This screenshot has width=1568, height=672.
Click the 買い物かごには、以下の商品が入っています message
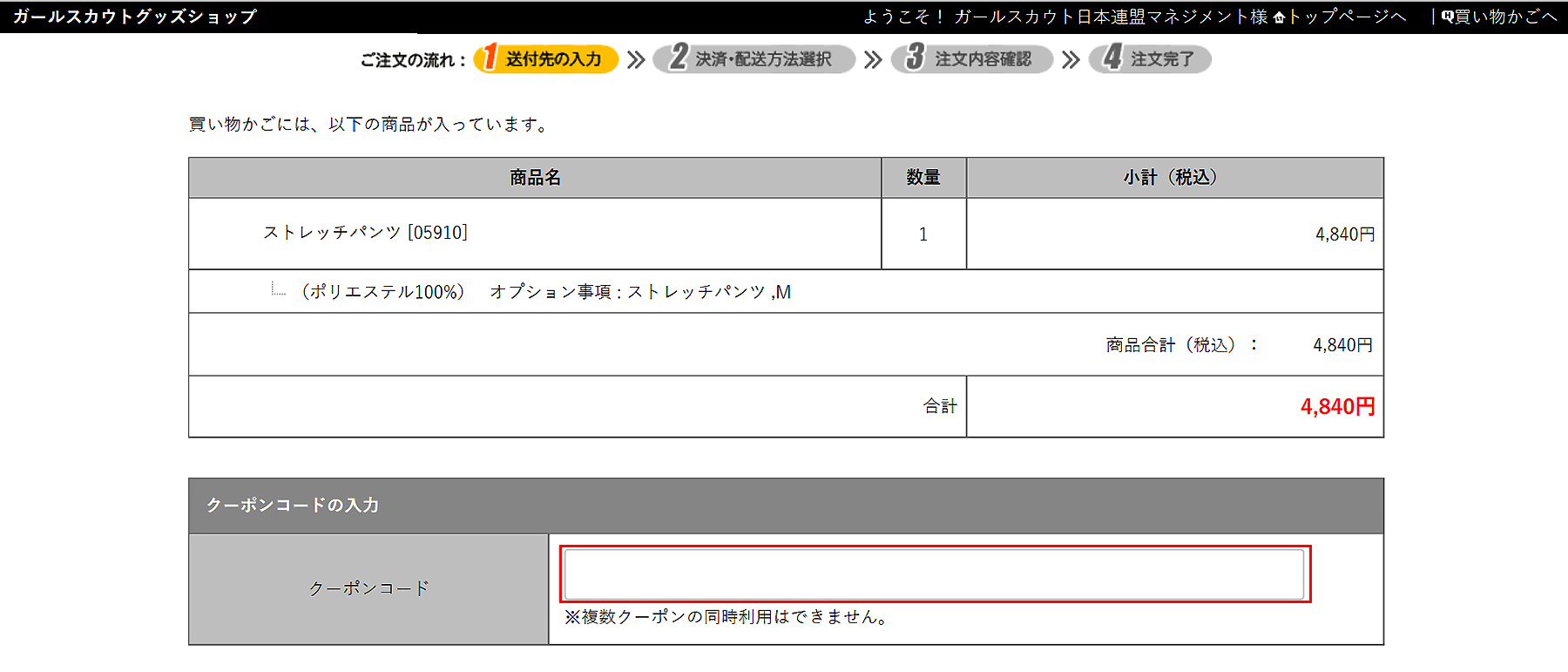(x=371, y=125)
